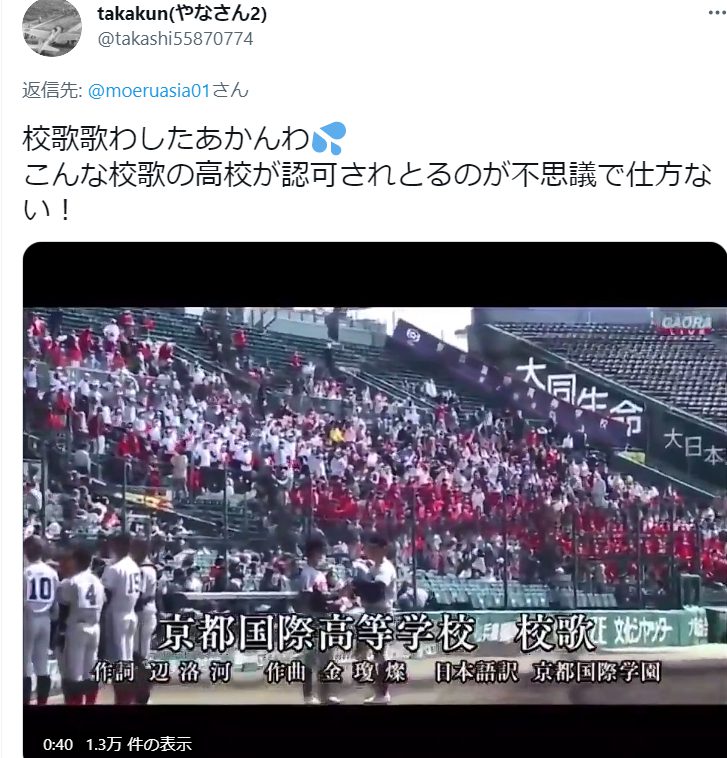727x758 pixels.
Task: Click the tweet's second line starting こんな校歌の高校
Action: 367,175
